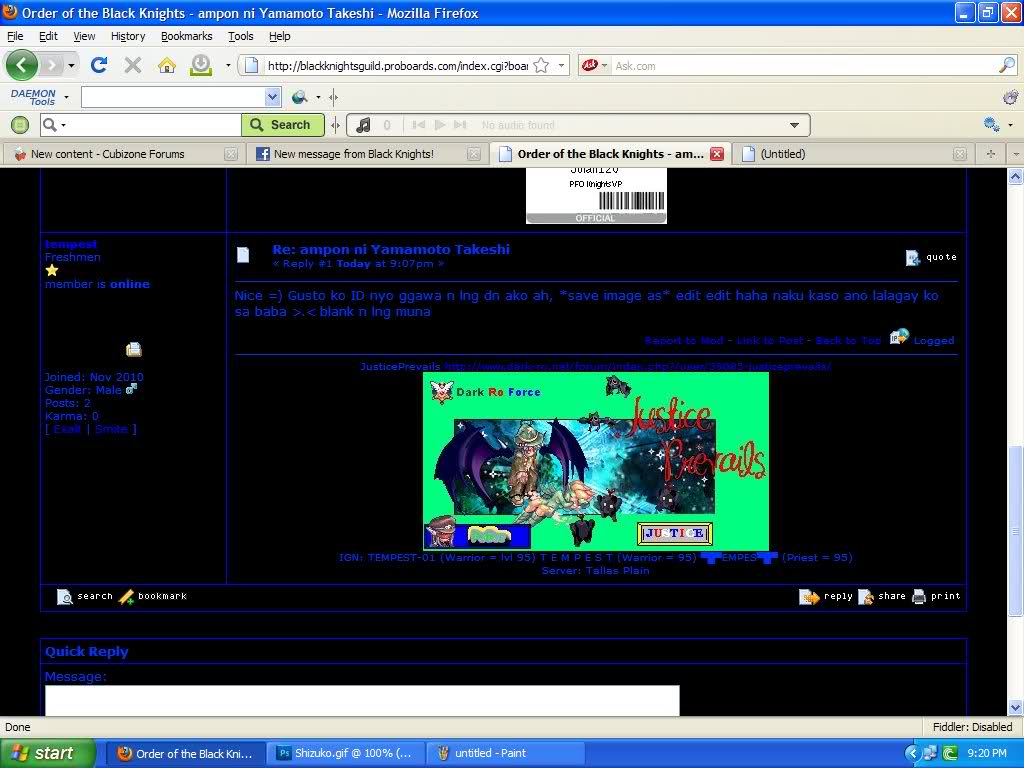Click the music note audio icon
Screen dimensions: 1024x768
[x=363, y=125]
